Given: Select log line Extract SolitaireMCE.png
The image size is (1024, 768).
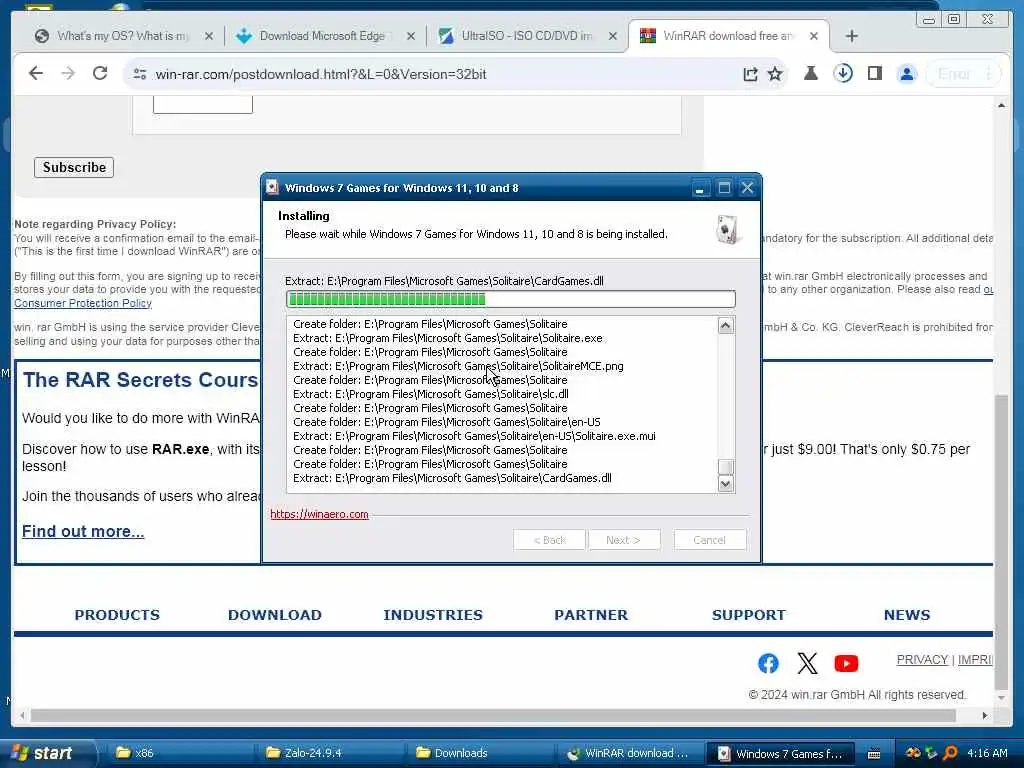Looking at the screenshot, I should pyautogui.click(x=458, y=366).
